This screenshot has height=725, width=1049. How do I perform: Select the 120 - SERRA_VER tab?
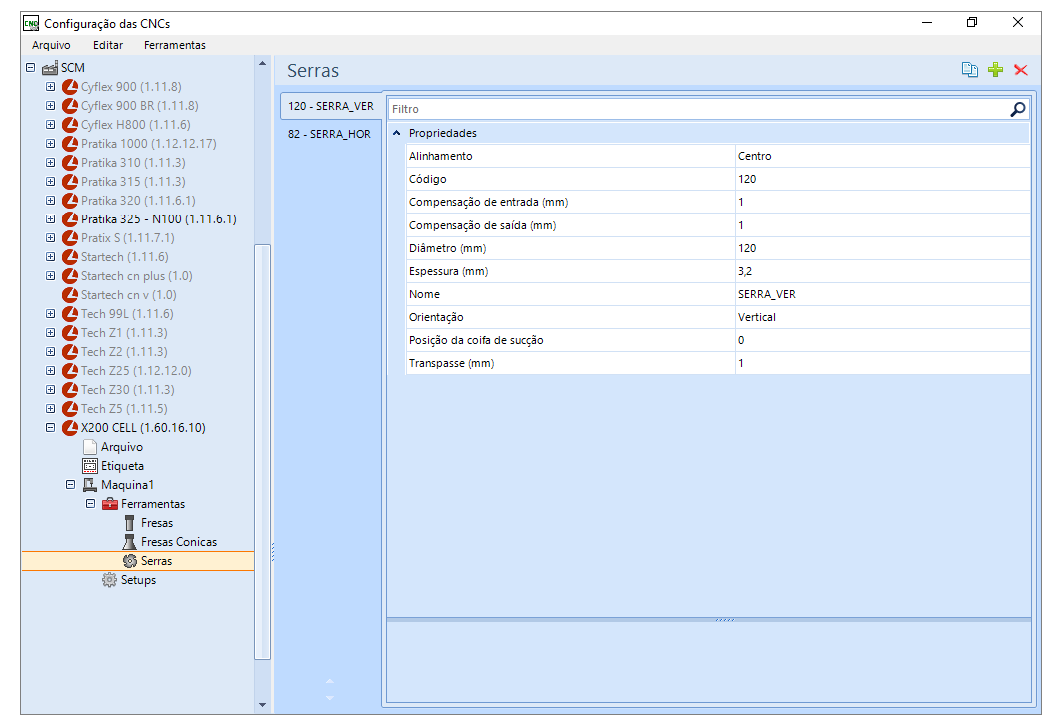[331, 106]
